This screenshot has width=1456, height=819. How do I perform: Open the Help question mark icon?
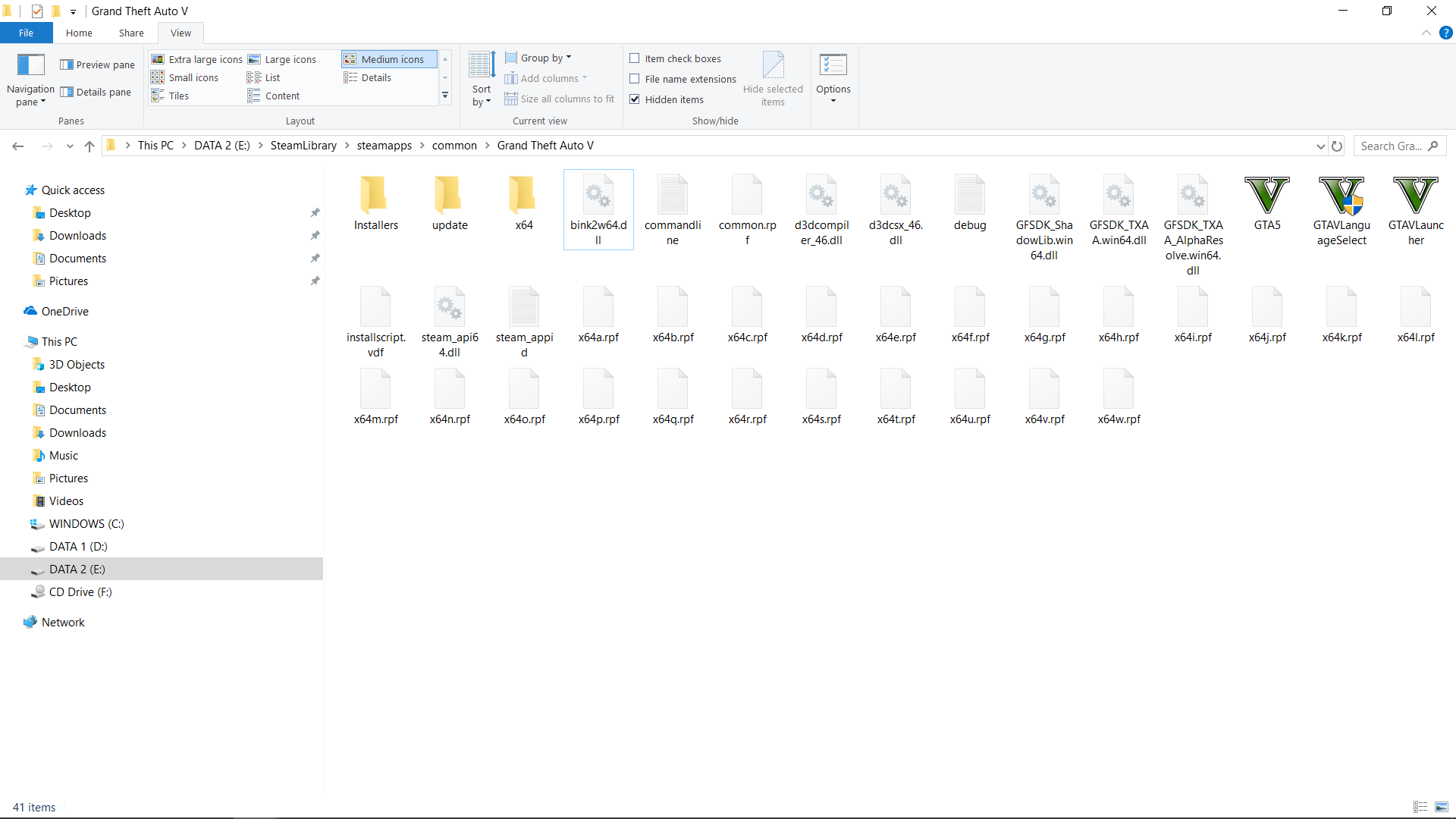(1445, 33)
